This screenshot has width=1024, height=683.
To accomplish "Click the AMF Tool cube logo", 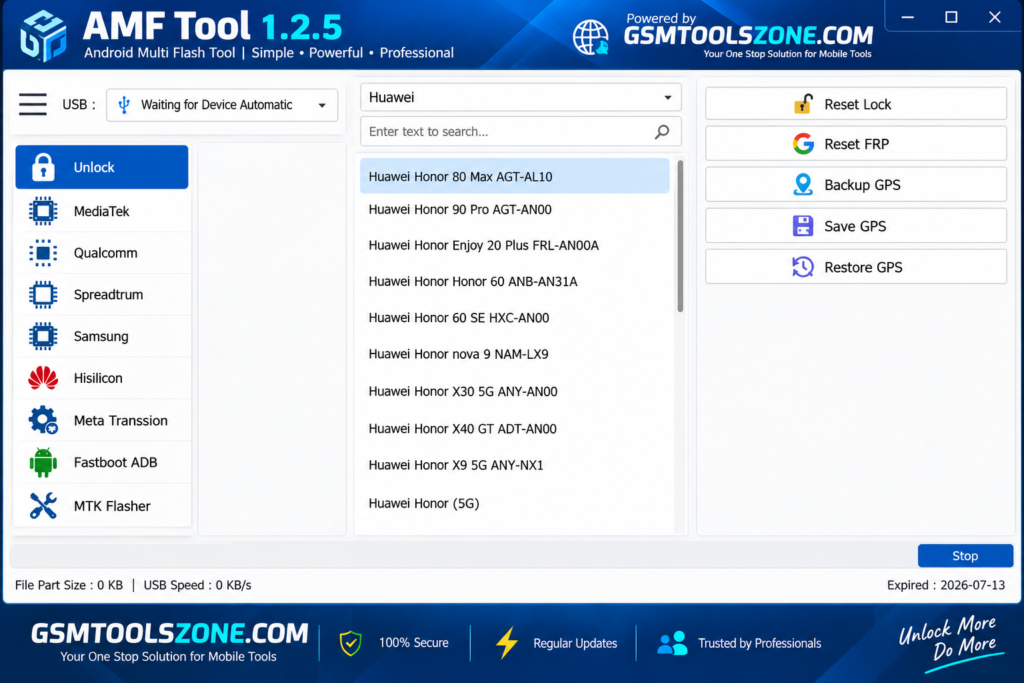I will click(43, 35).
